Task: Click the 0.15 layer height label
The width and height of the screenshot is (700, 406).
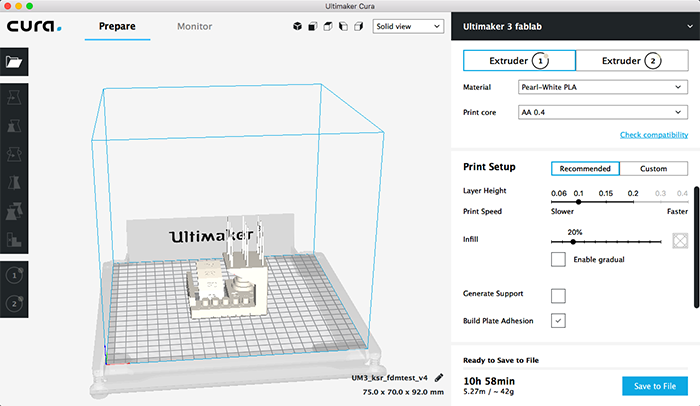Action: [606, 193]
